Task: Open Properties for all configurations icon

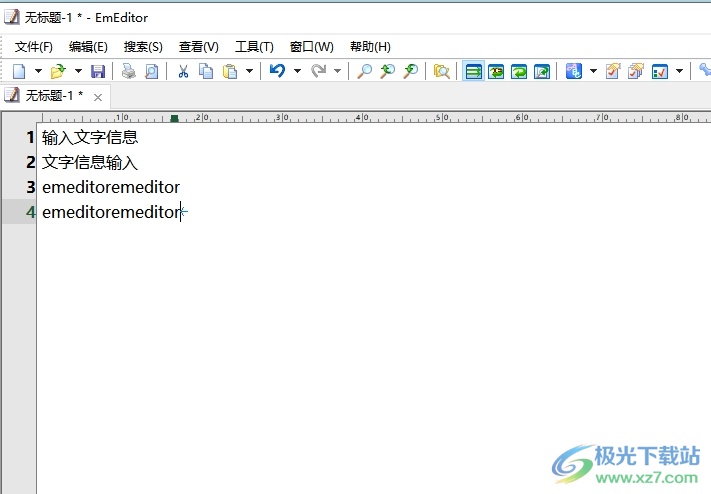Action: point(636,71)
